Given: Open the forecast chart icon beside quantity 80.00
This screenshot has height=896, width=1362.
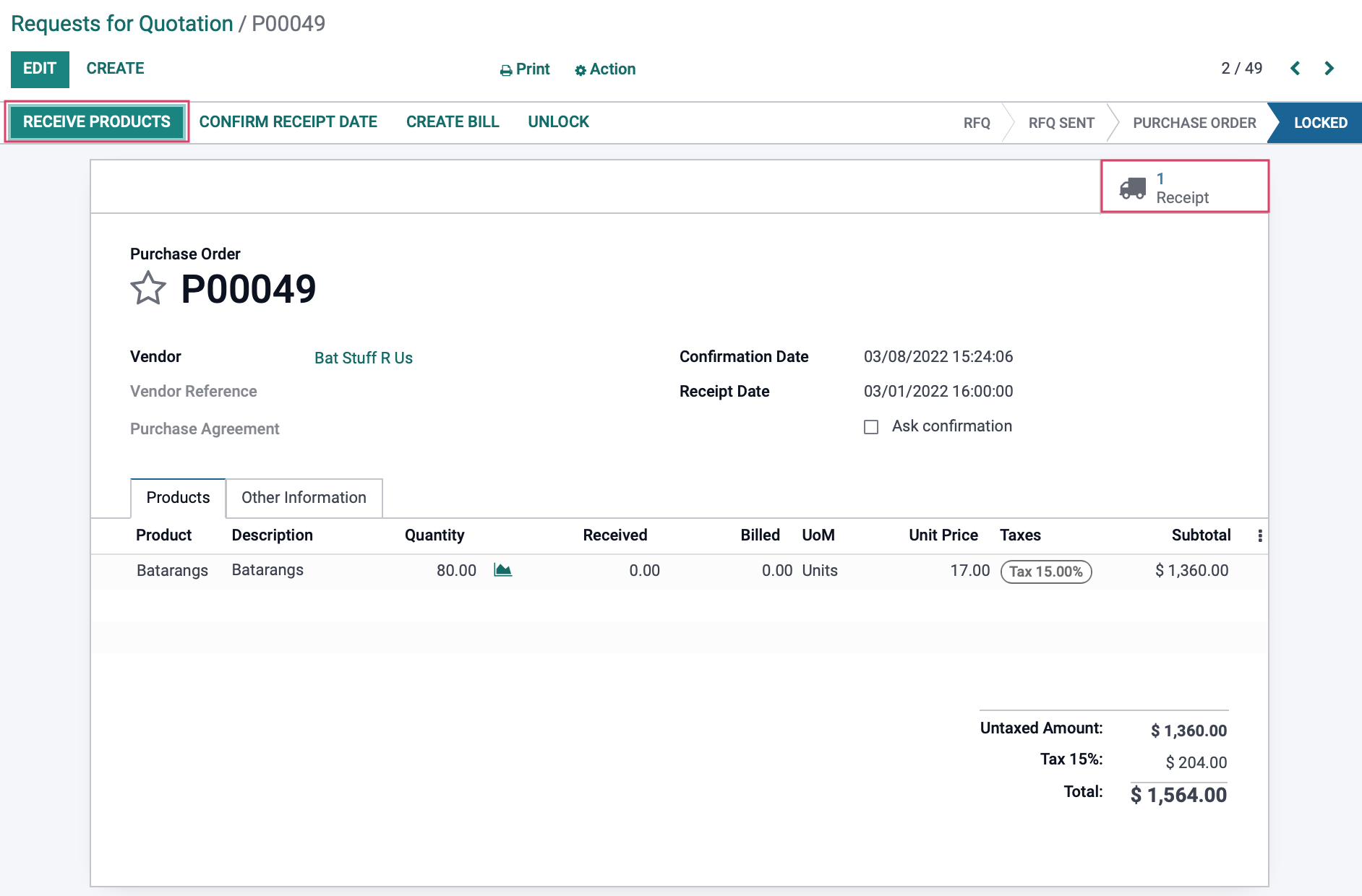Looking at the screenshot, I should [503, 570].
